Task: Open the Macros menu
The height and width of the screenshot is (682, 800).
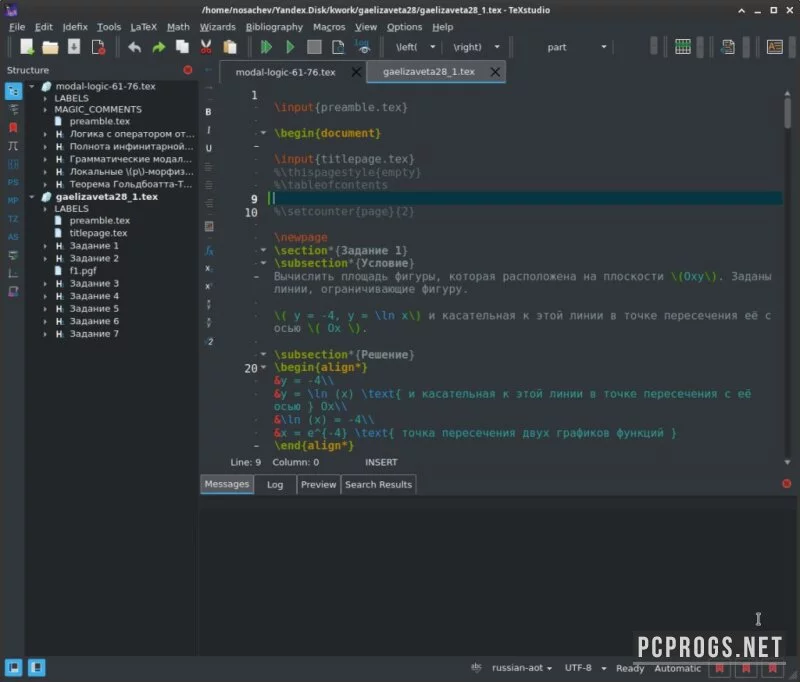Action: (x=329, y=27)
